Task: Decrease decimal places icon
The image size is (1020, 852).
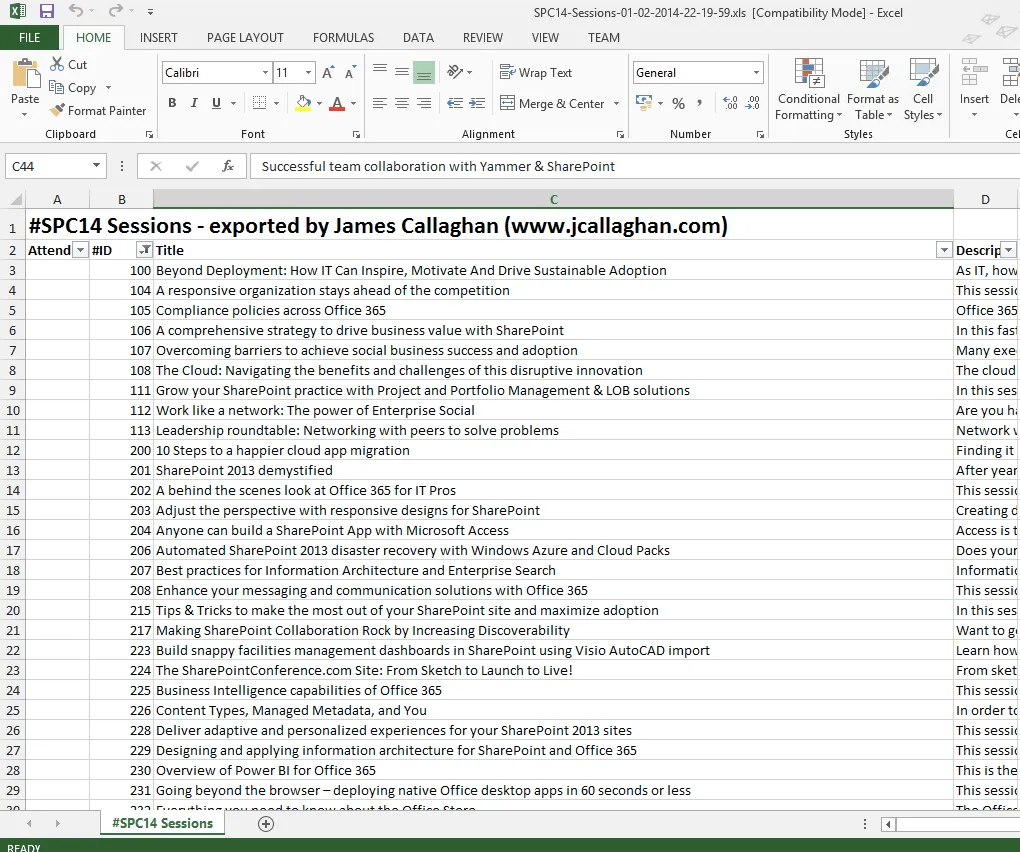Action: click(x=753, y=103)
